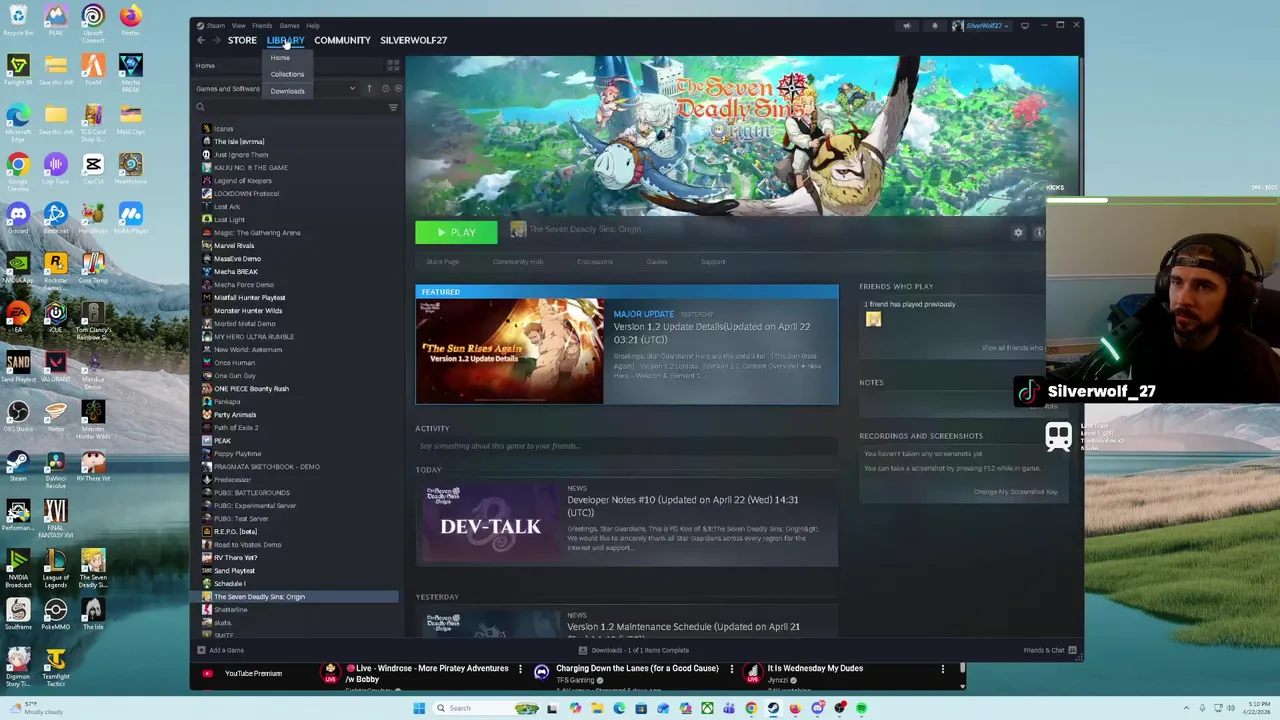Switch library to grid view icon
The width and height of the screenshot is (1280, 720).
click(393, 65)
